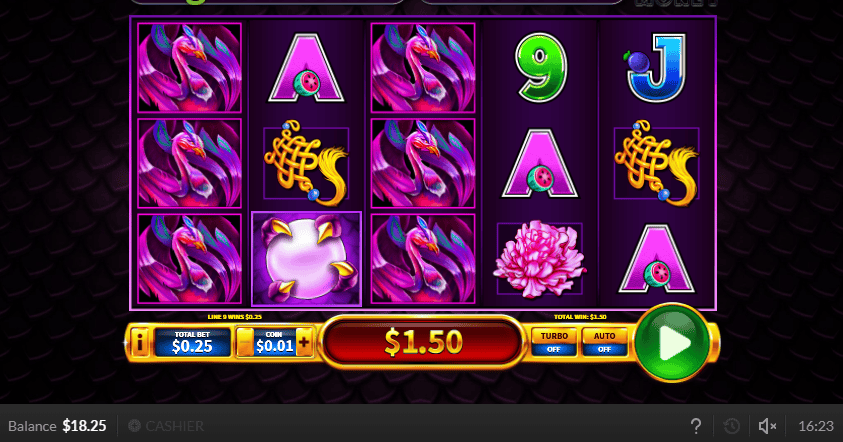Screen dimensions: 843x442
Task: Click the Balance $18.25 amount
Action: click(84, 426)
